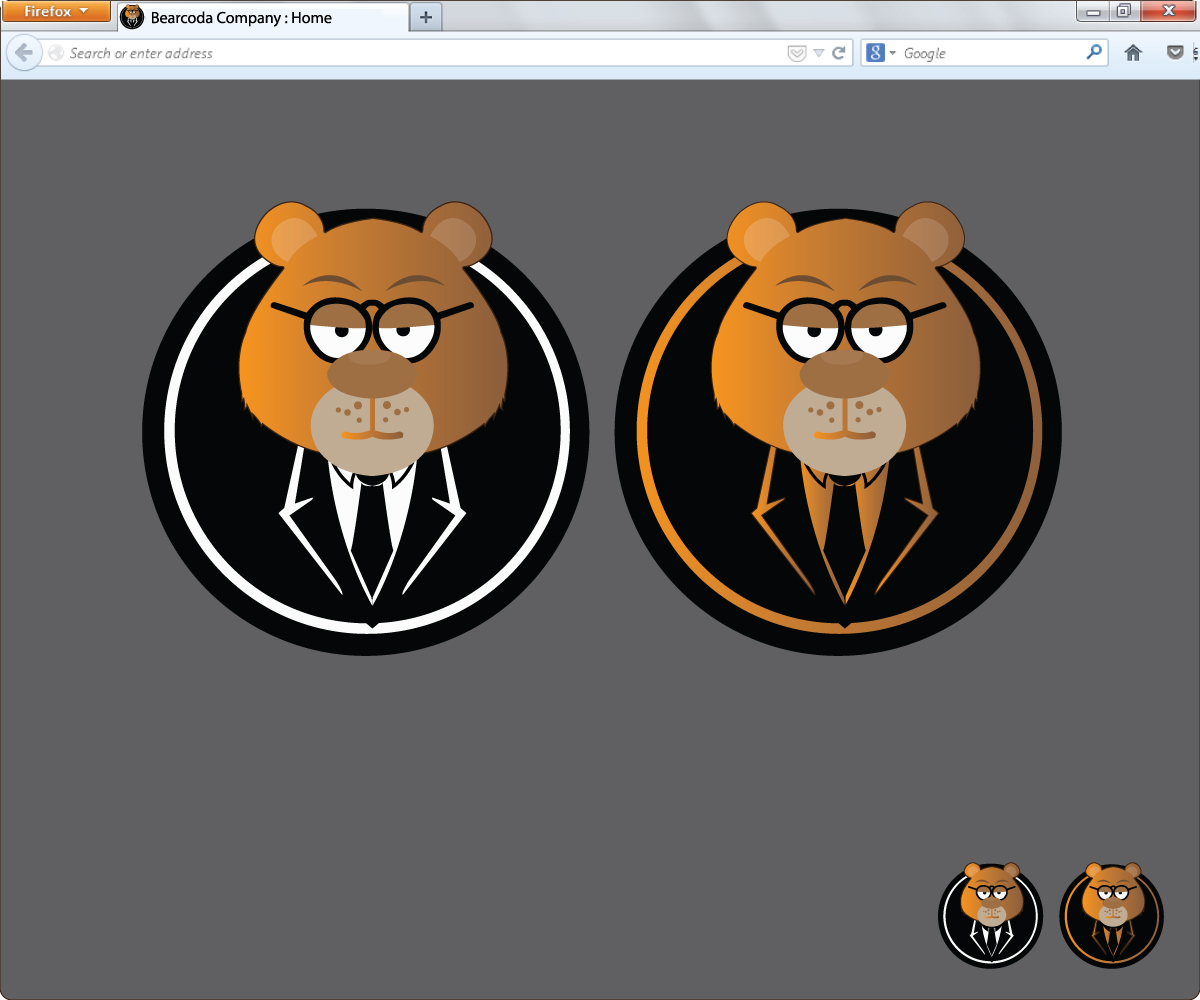This screenshot has width=1200, height=1000.
Task: Open the bookmarks dropdown arrow
Action: [817, 53]
